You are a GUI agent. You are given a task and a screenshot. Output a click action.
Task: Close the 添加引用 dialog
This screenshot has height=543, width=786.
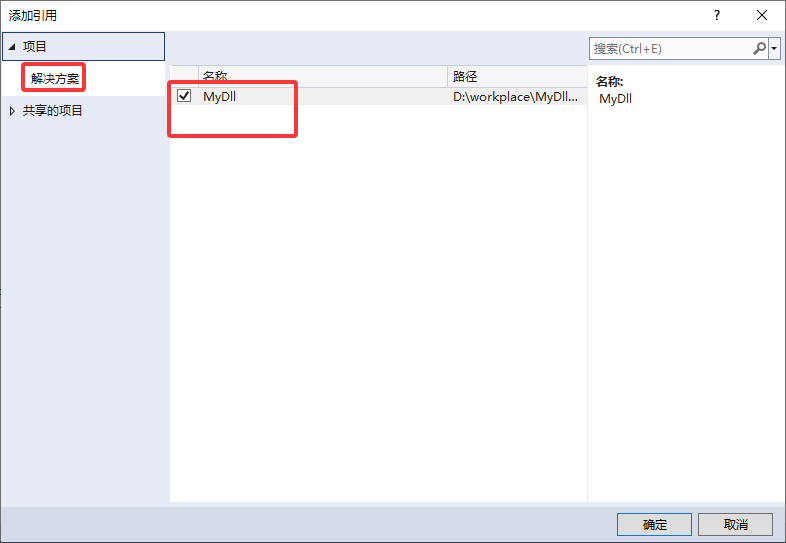[x=762, y=16]
